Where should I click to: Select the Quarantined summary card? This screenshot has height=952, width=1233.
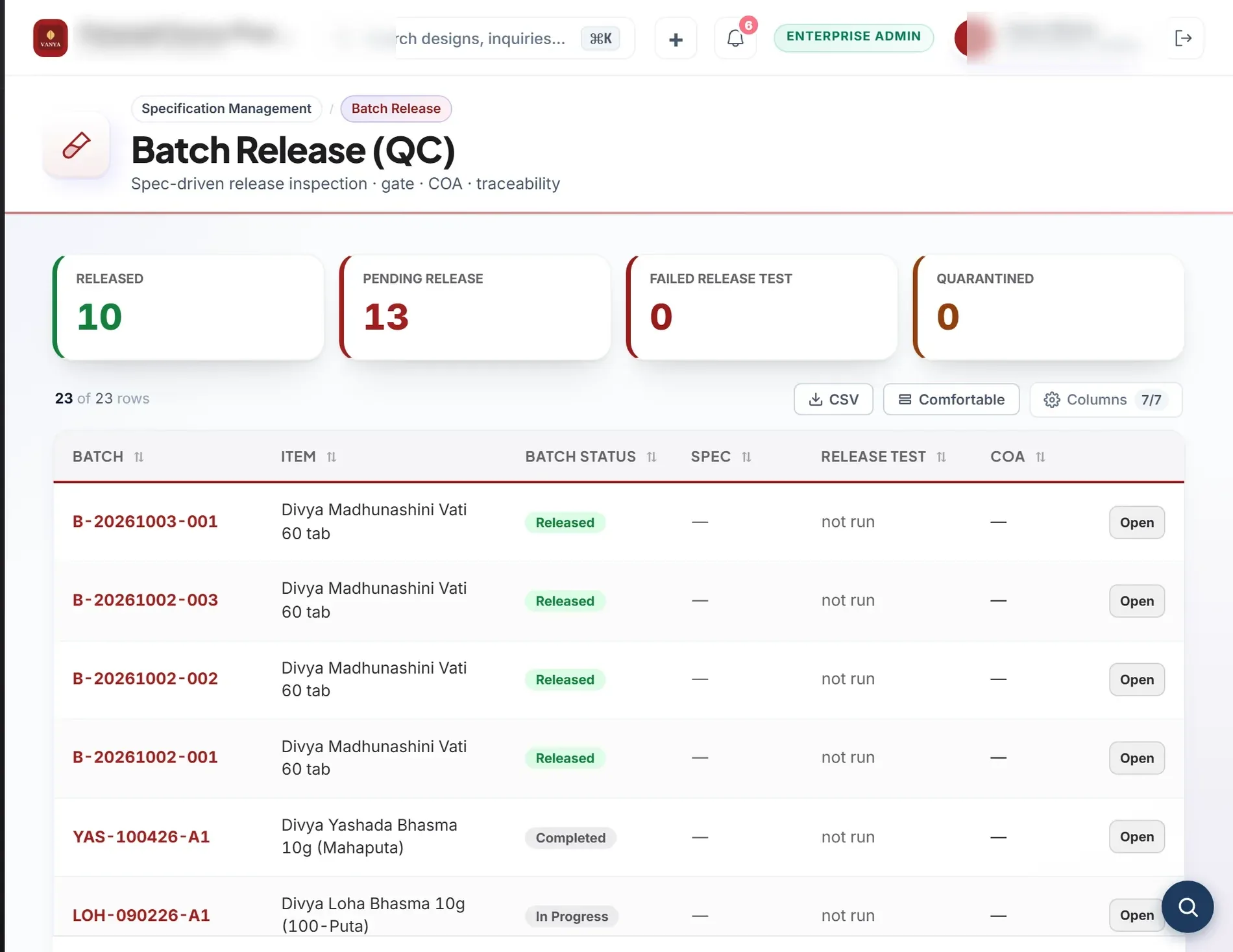1049,307
